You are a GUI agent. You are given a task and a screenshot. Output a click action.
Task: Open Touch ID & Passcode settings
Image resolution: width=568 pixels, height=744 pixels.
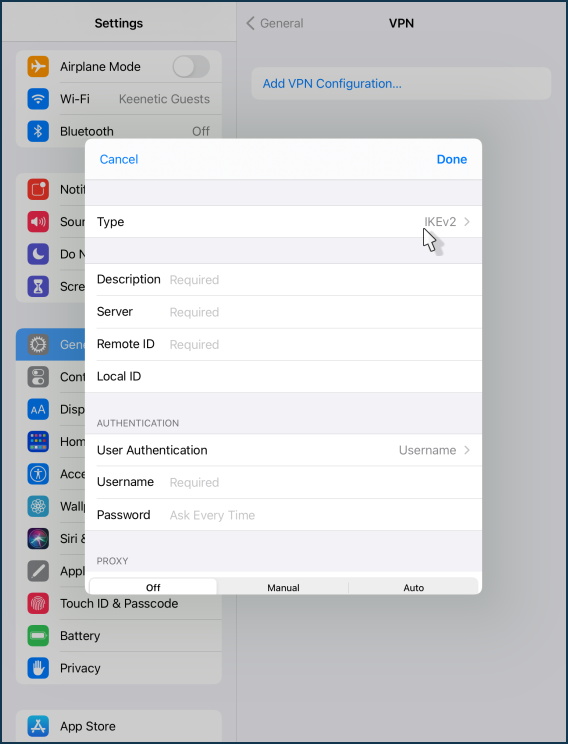[x=119, y=603]
